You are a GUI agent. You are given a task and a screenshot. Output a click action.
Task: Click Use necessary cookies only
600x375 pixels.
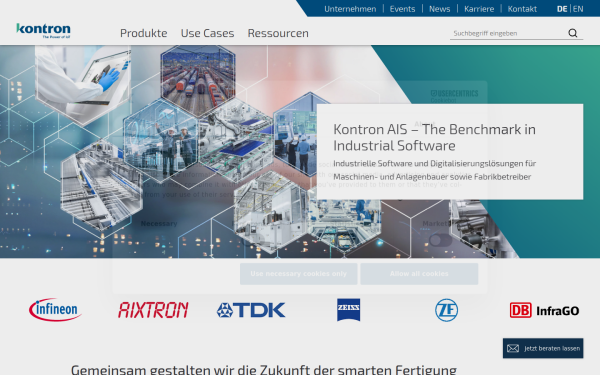point(298,274)
